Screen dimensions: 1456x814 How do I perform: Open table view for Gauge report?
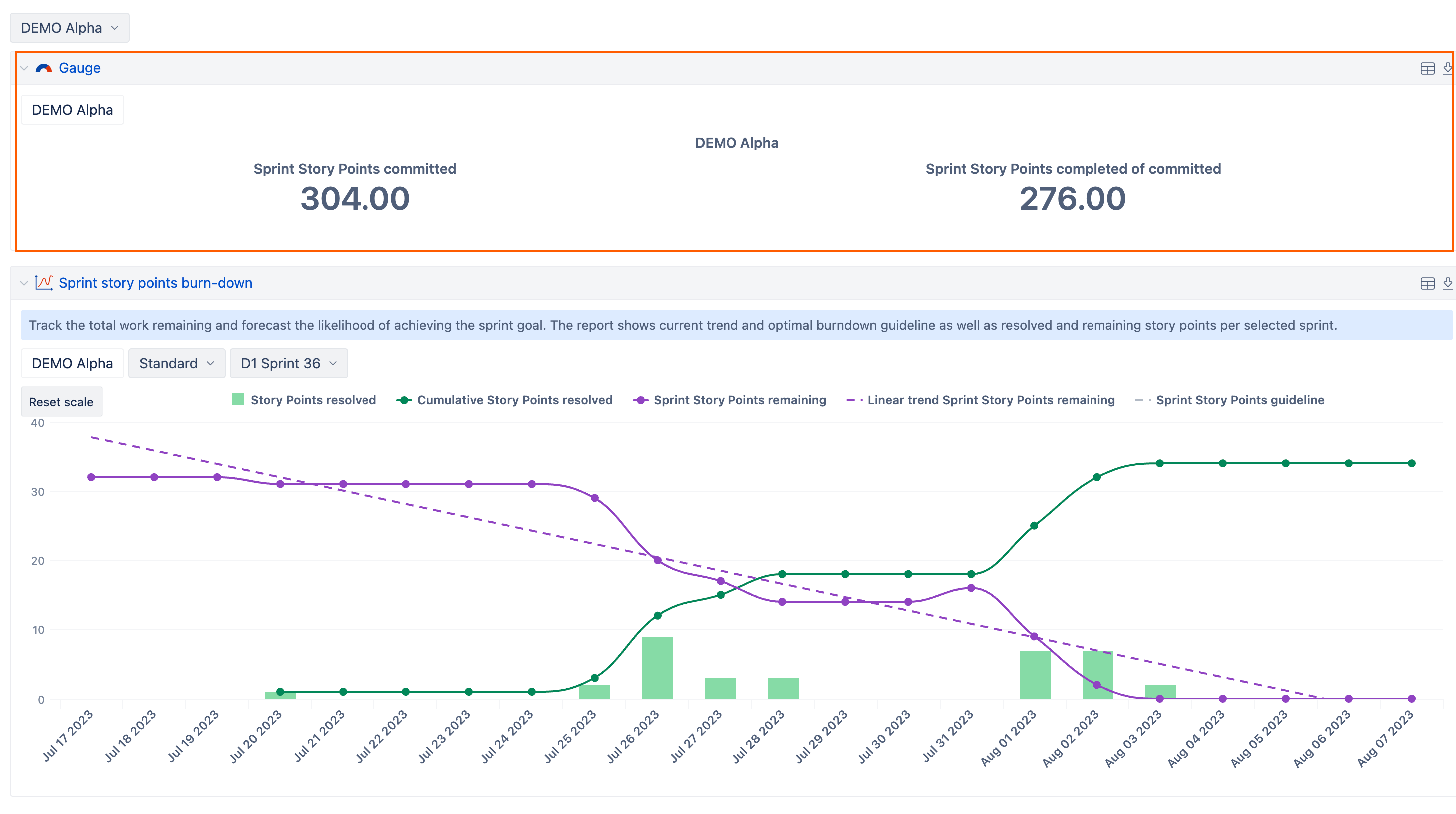tap(1427, 68)
